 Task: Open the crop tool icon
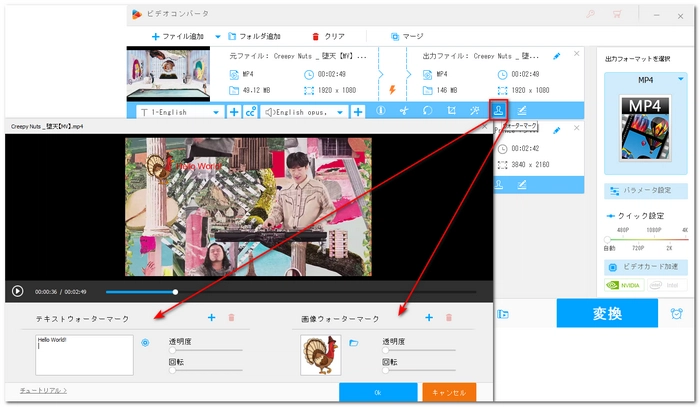[x=451, y=111]
